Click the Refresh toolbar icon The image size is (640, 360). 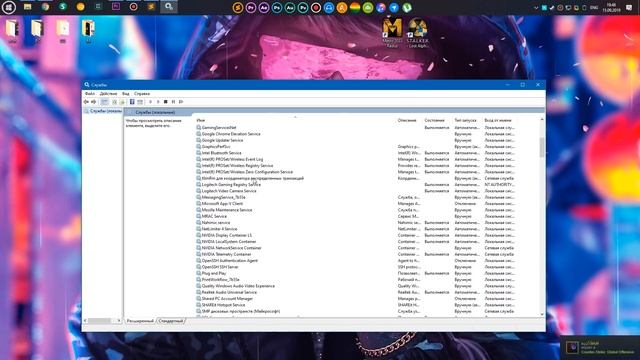(115, 102)
